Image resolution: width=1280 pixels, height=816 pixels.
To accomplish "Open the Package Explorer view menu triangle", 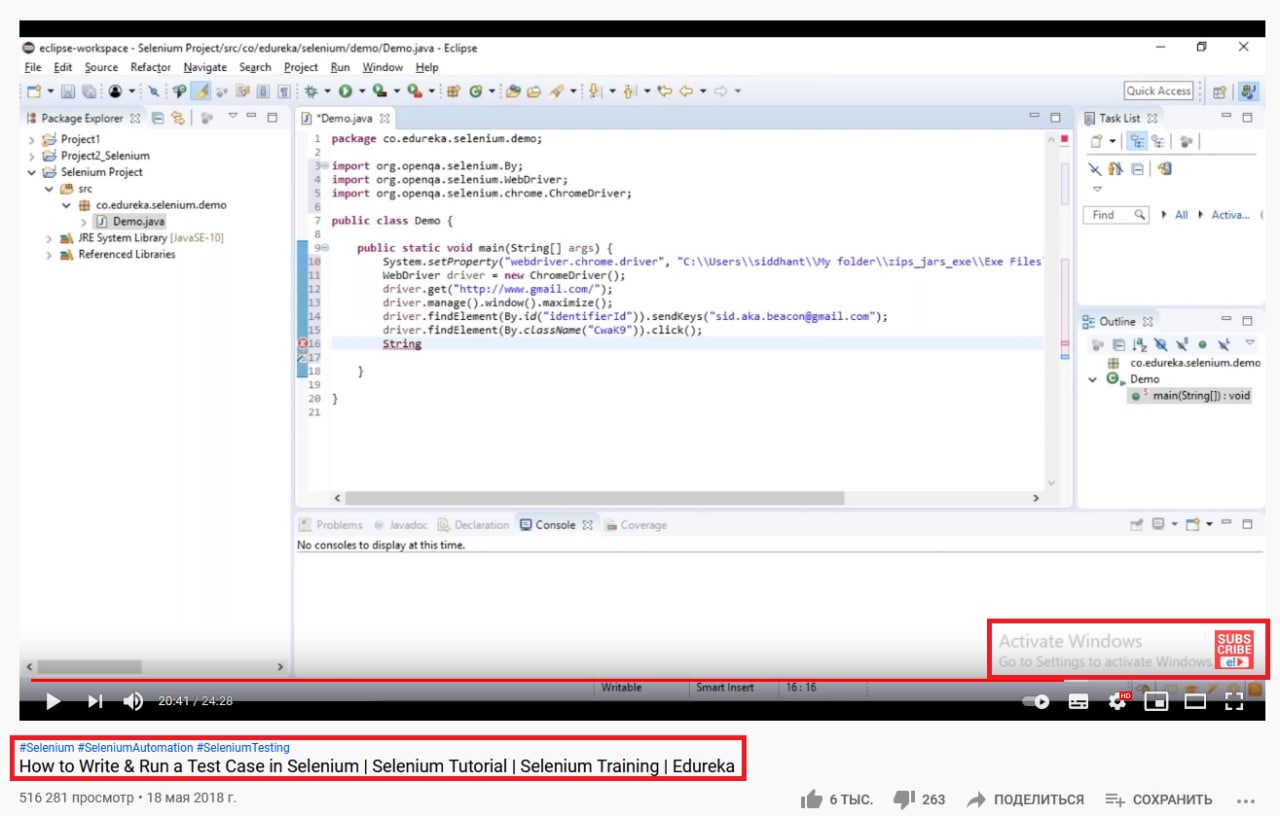I will pos(232,116).
